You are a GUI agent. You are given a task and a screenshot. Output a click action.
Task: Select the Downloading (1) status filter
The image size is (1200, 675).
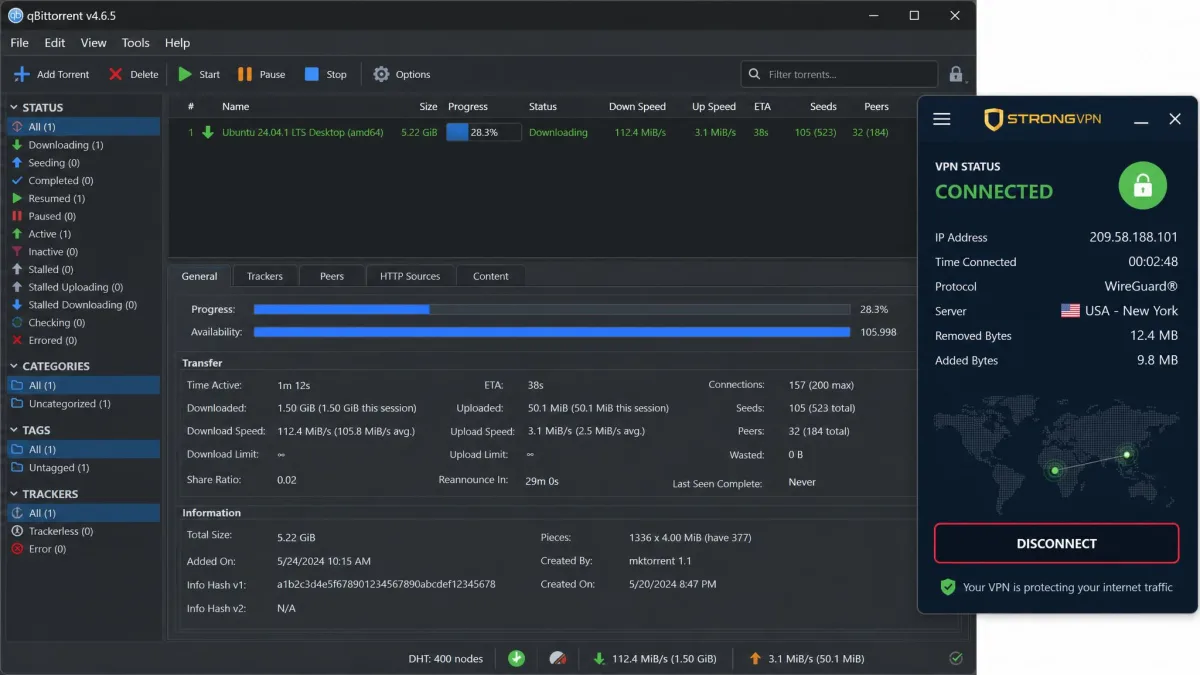[x=65, y=145]
